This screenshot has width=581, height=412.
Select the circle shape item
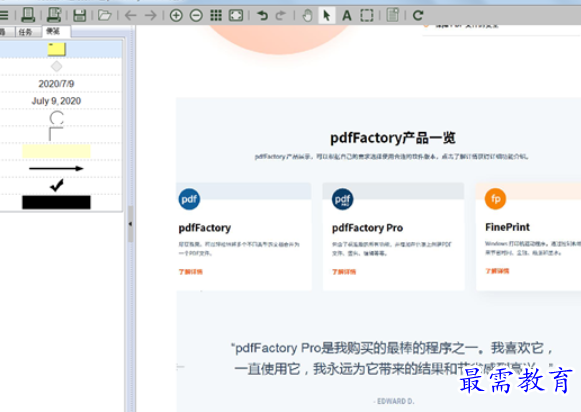pos(56,118)
